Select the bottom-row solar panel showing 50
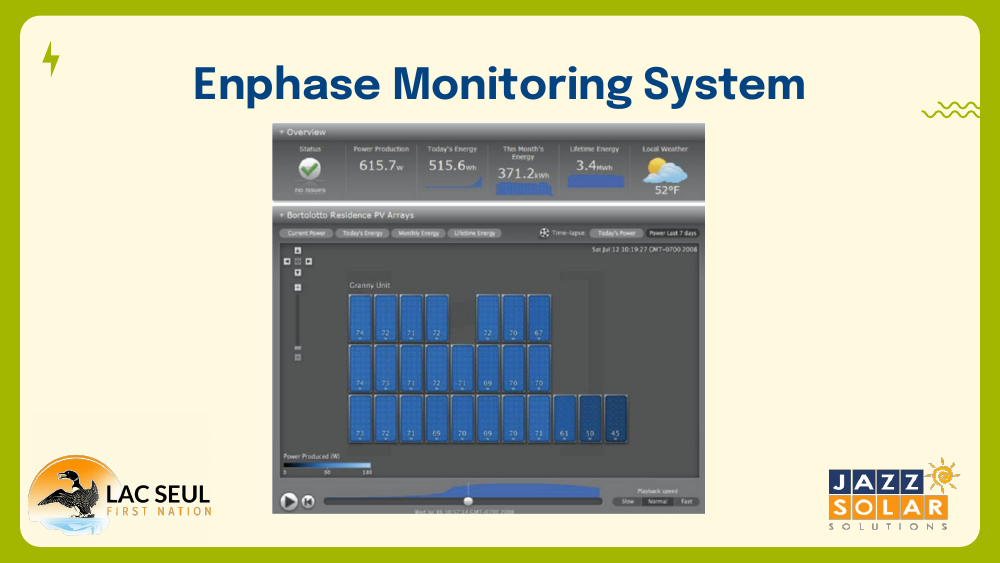This screenshot has width=1000, height=563. pyautogui.click(x=590, y=419)
